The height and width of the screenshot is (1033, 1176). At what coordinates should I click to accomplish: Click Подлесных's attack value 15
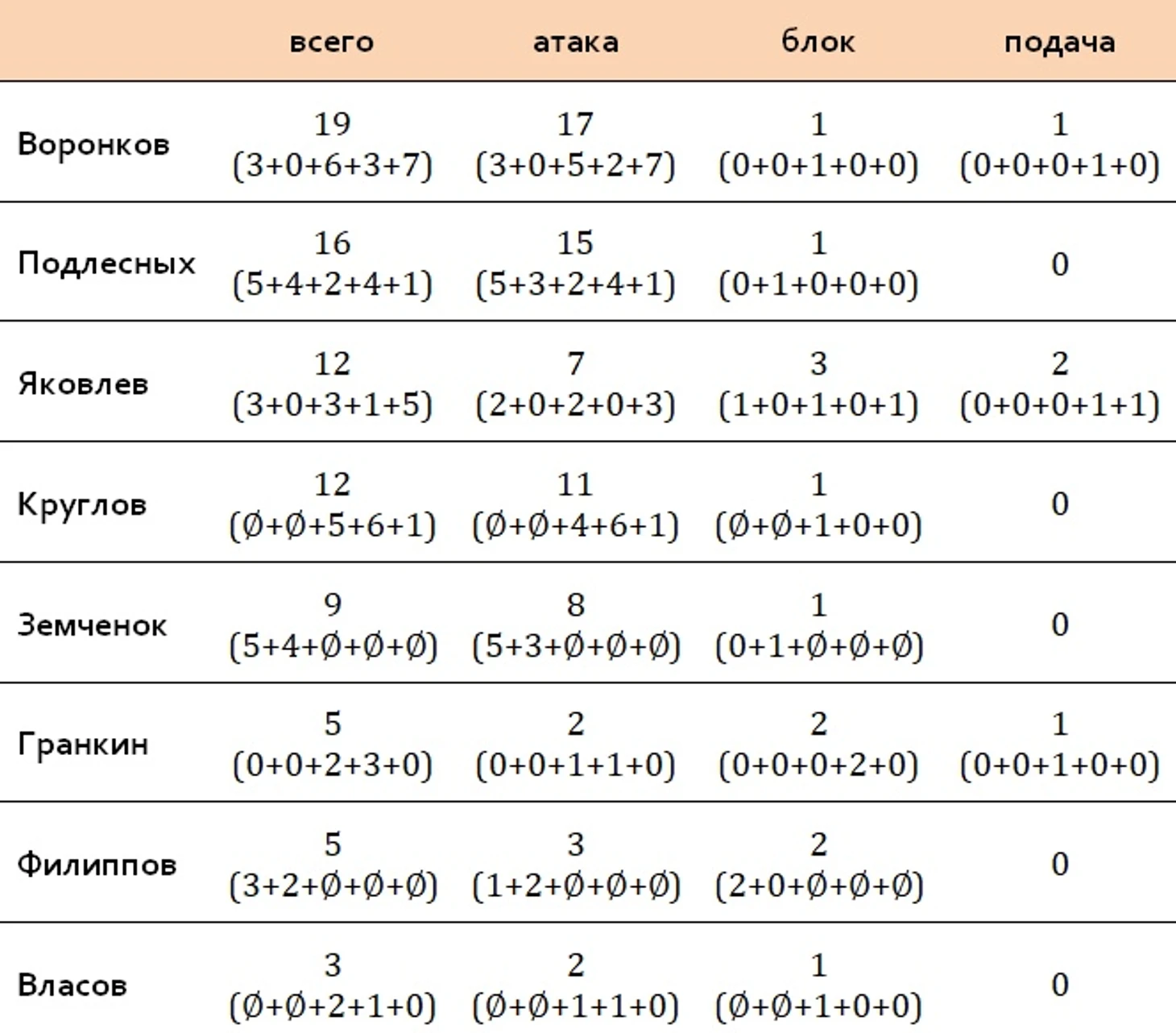point(575,243)
